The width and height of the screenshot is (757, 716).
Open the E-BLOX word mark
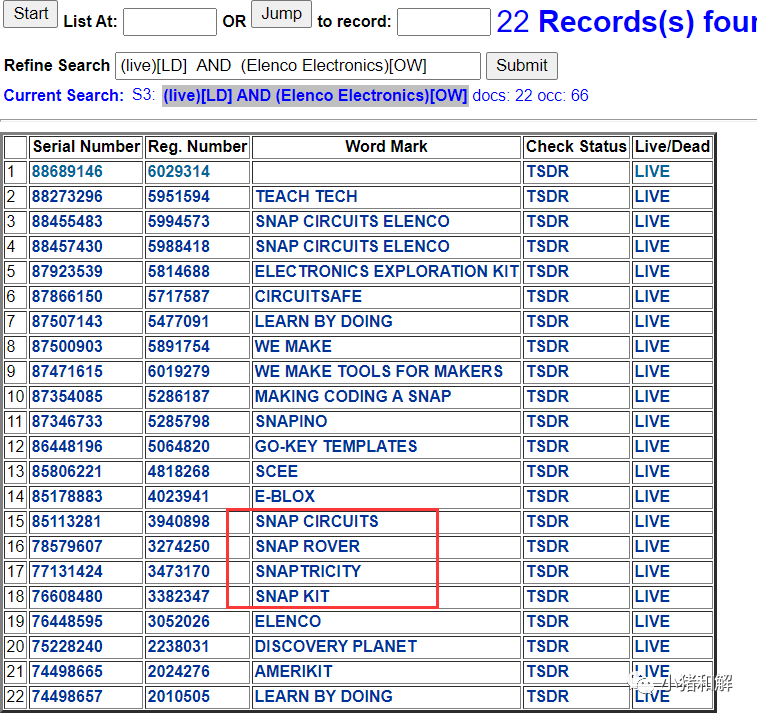tap(285, 497)
